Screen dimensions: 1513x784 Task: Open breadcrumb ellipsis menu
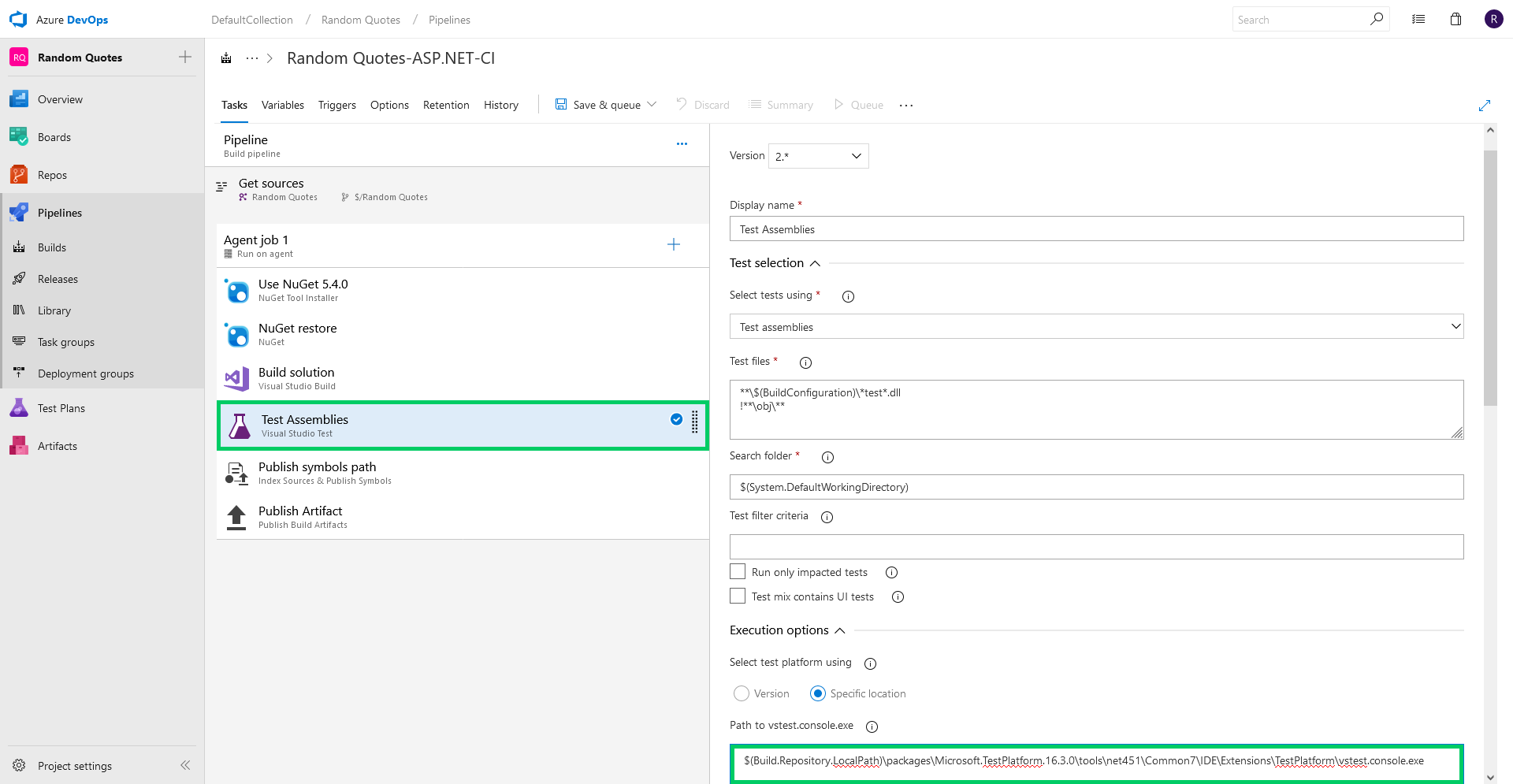pyautogui.click(x=252, y=58)
